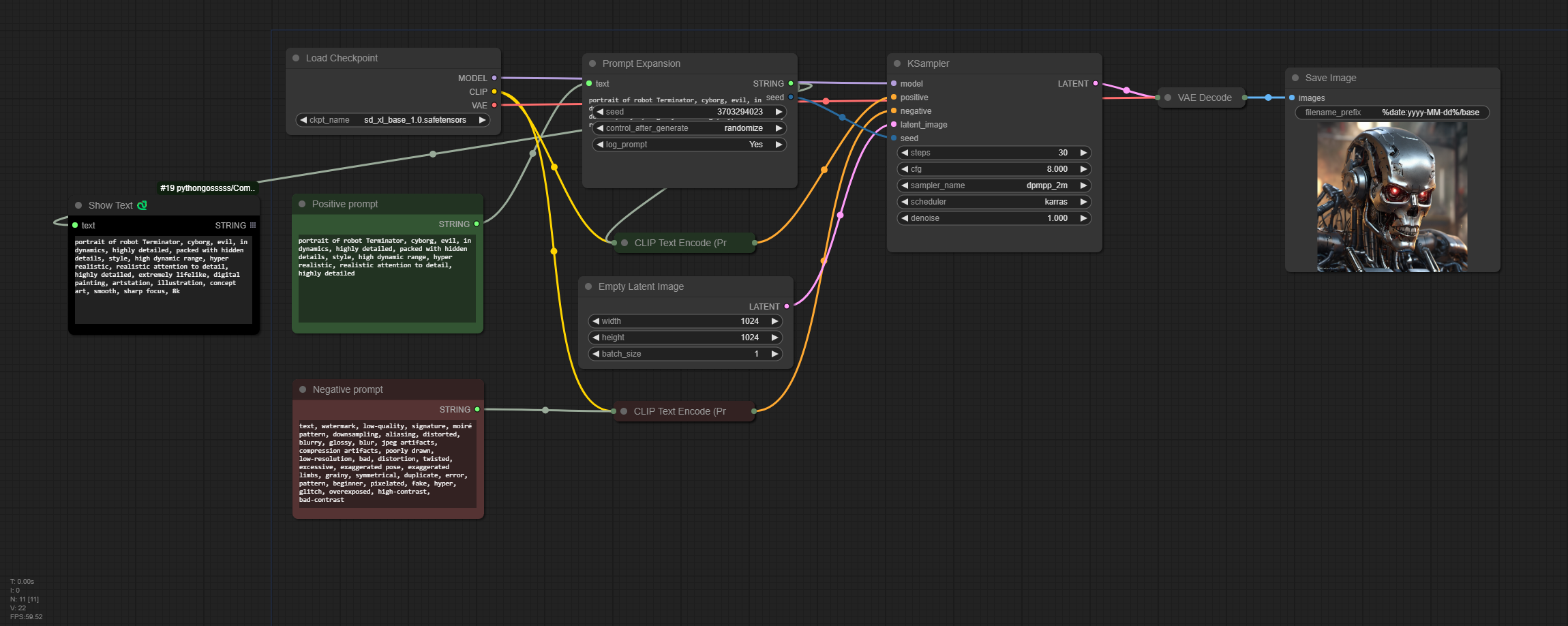
Task: Click the '#19 pythongosssss/Com..' badge
Action: (x=207, y=188)
